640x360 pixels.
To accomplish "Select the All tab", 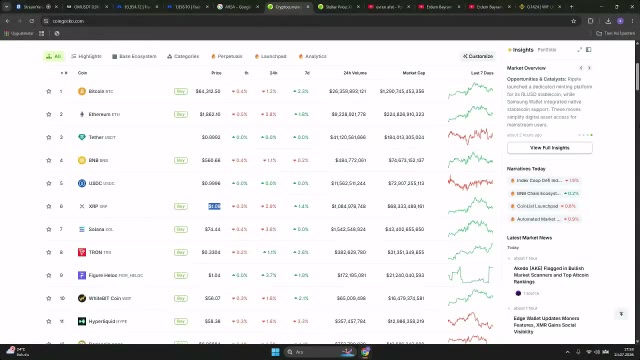I will (x=54, y=56).
